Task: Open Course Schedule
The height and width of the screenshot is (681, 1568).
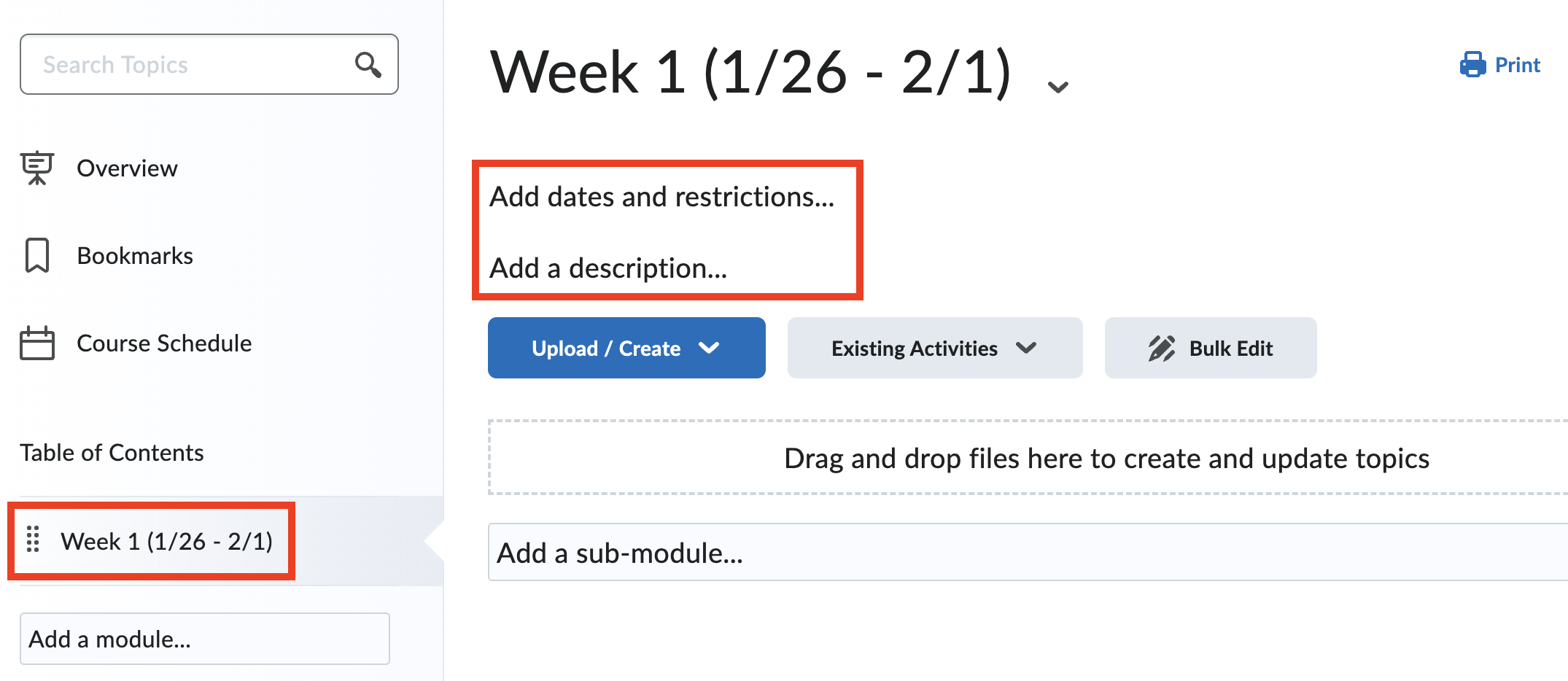Action: [x=164, y=343]
